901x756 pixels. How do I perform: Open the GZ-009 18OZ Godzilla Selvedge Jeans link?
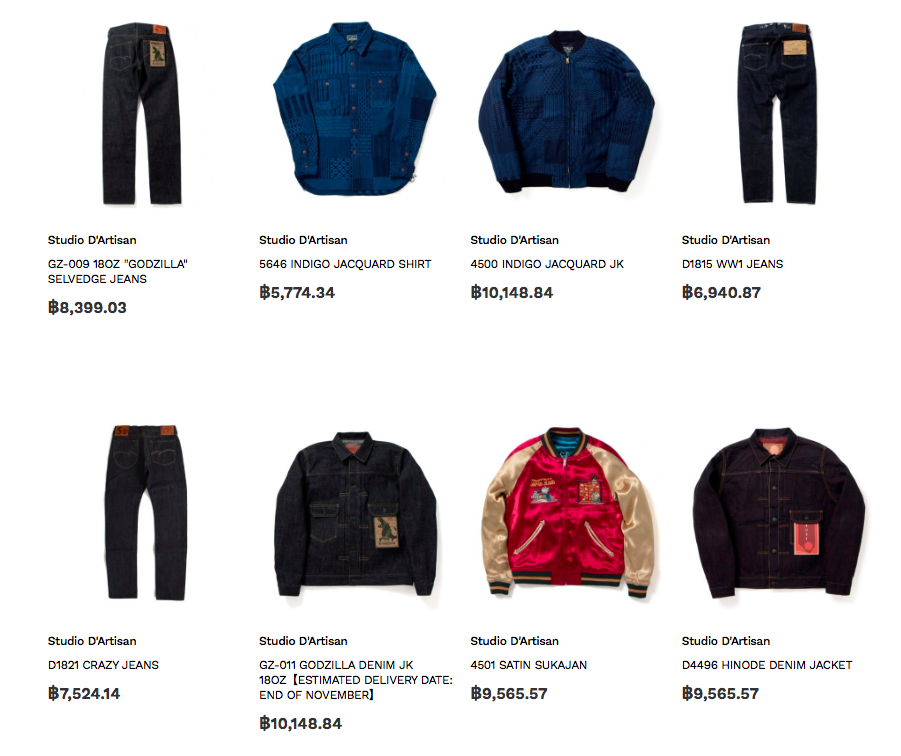point(118,272)
